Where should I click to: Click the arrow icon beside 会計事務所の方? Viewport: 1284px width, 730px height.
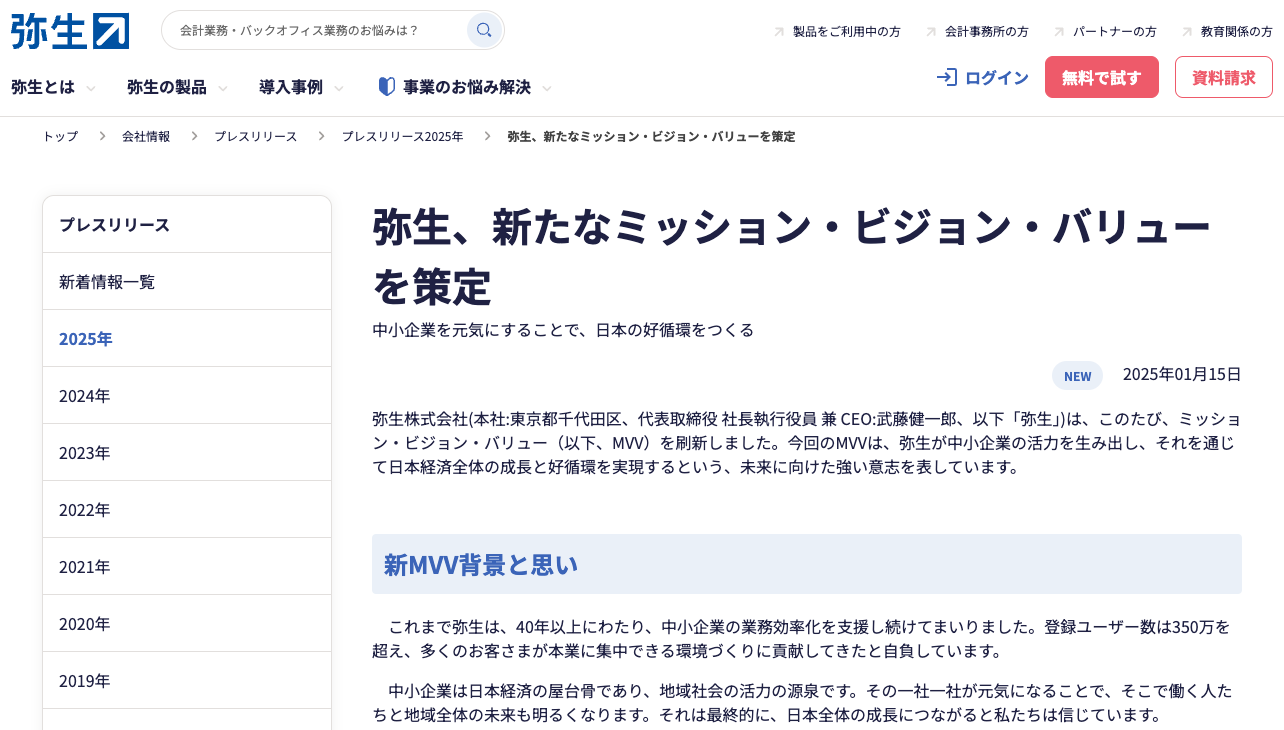(931, 32)
